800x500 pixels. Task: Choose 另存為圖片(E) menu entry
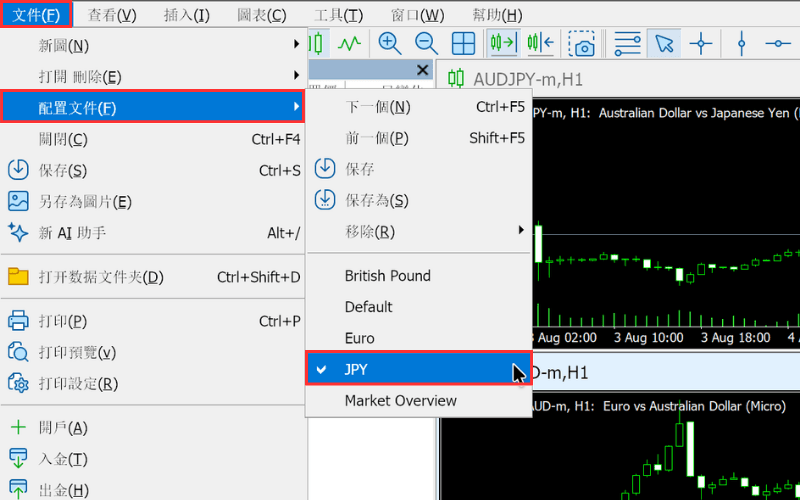[153, 202]
